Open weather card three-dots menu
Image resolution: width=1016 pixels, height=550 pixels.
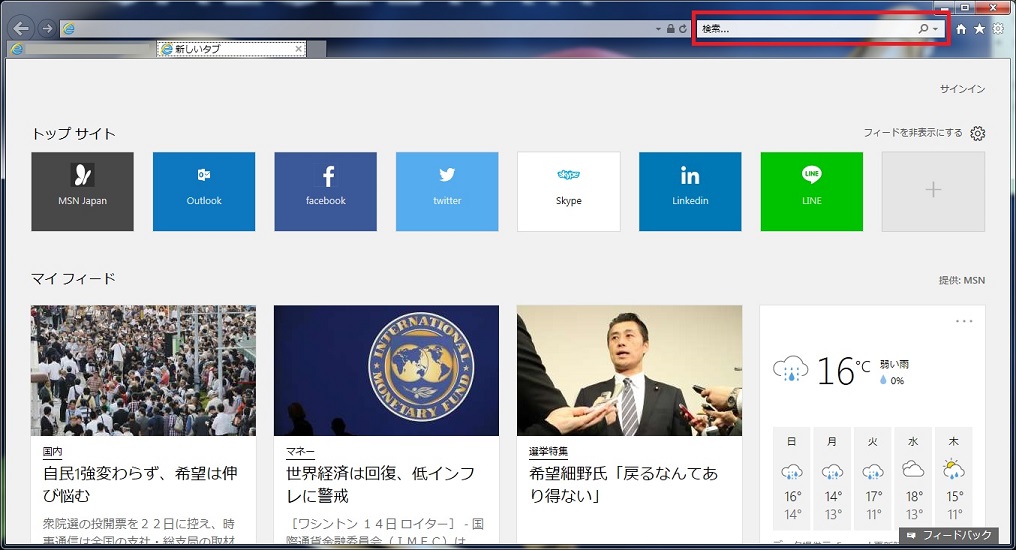[964, 321]
